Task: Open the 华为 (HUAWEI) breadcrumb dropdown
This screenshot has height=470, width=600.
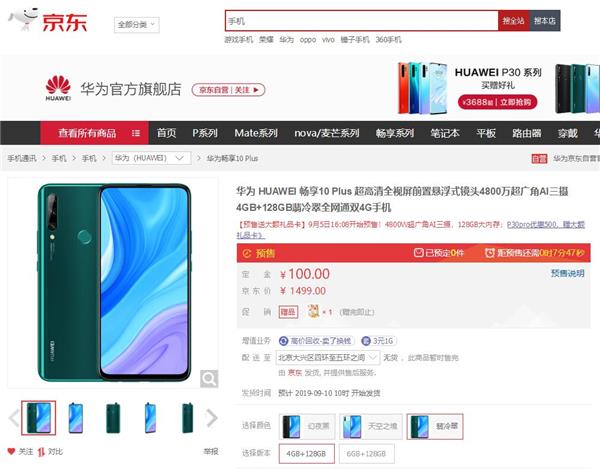Action: coord(152,158)
